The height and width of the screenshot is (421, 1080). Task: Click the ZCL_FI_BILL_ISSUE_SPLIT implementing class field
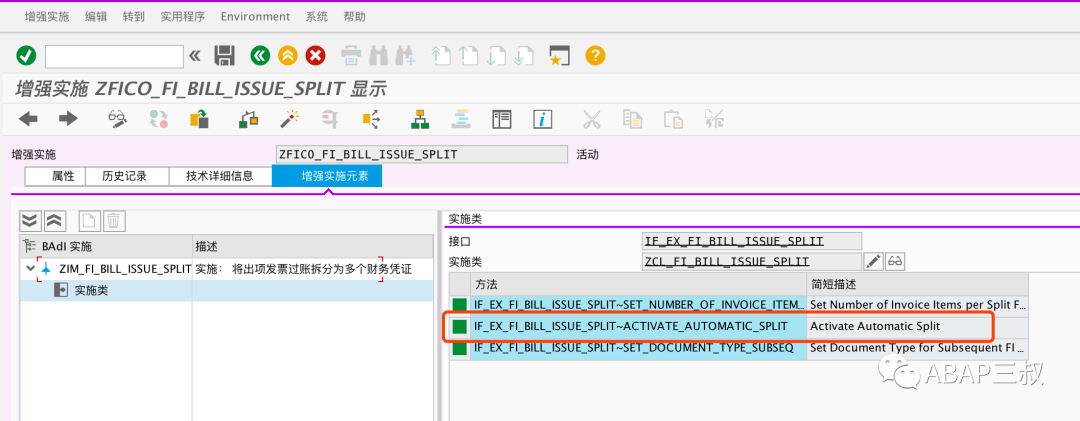tap(751, 261)
